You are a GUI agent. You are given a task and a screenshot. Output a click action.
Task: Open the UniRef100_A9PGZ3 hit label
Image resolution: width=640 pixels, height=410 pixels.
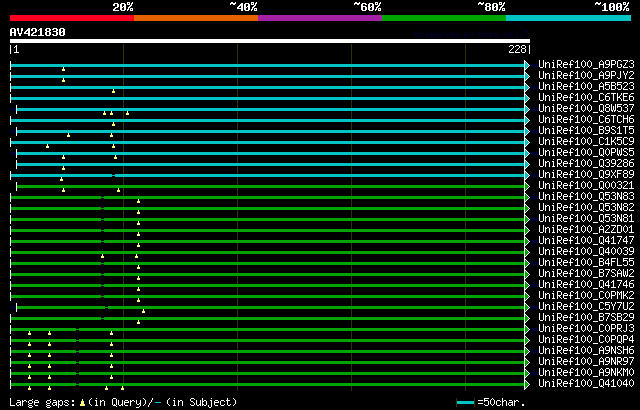[x=586, y=64]
